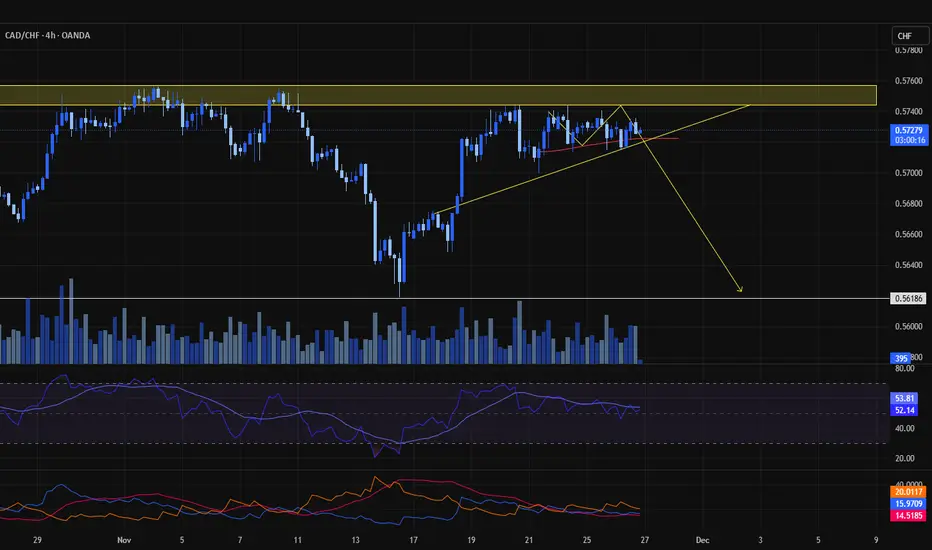Image resolution: width=932 pixels, height=550 pixels.
Task: Select the pink indicator label 14.5185
Action: tap(908, 516)
